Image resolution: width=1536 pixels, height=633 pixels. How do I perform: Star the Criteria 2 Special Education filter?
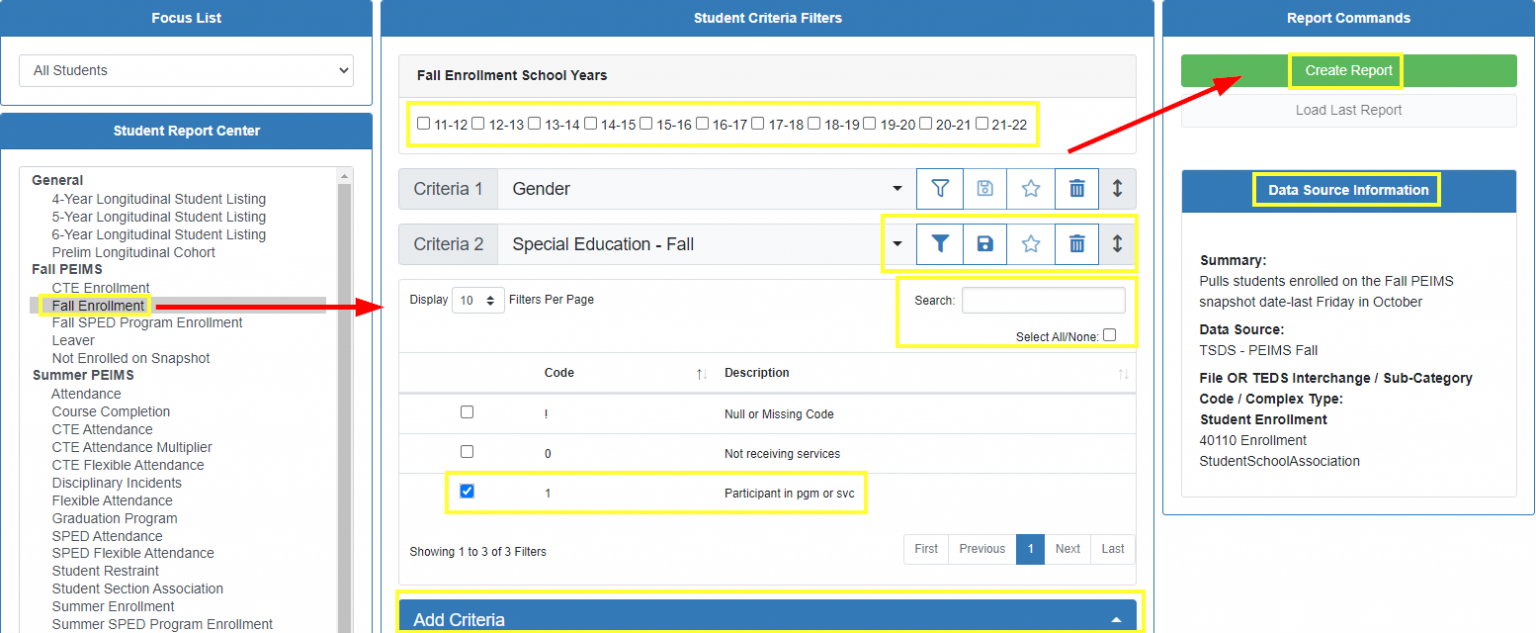[1031, 243]
